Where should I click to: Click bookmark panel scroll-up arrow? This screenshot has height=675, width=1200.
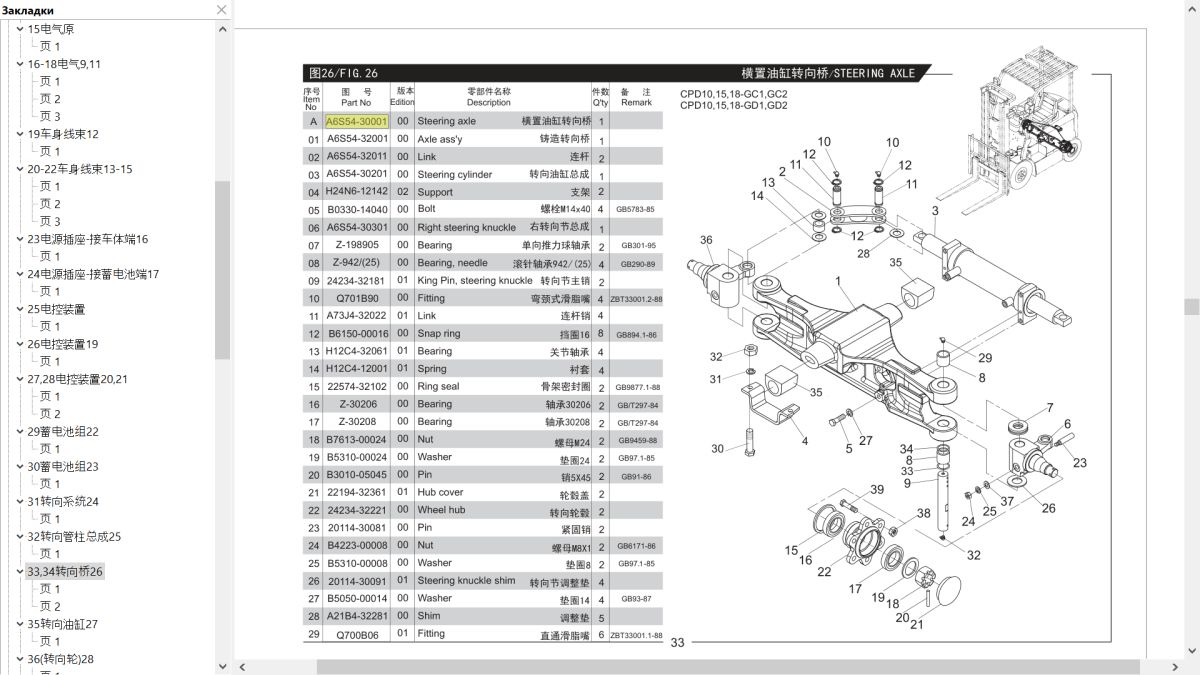tap(222, 29)
